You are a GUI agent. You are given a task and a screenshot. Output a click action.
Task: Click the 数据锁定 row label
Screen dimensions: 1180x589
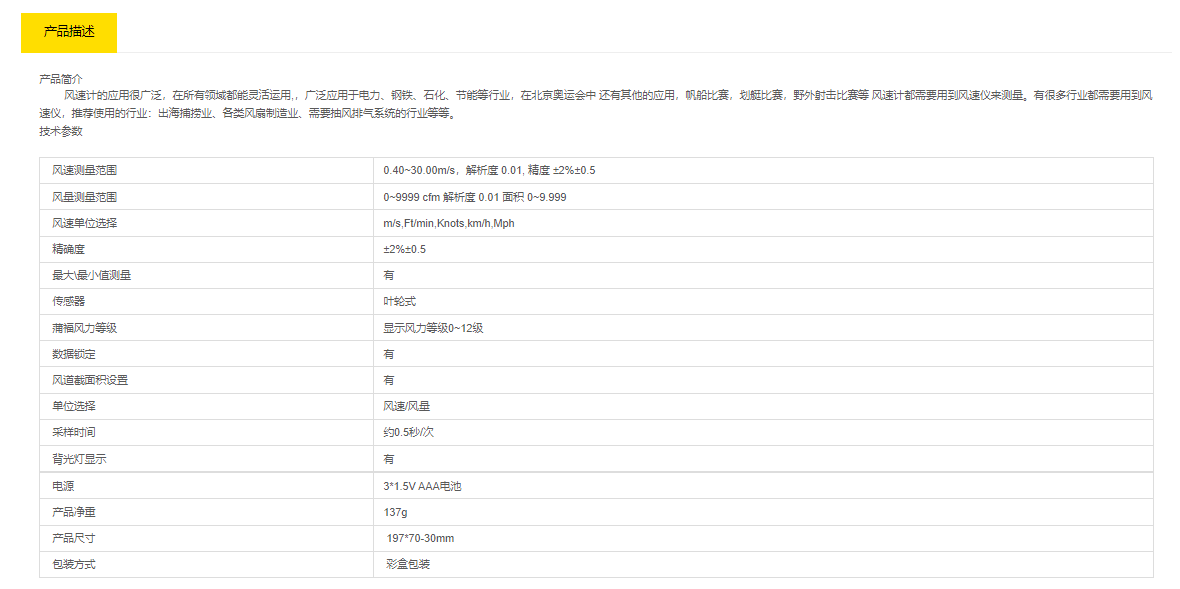coord(74,354)
